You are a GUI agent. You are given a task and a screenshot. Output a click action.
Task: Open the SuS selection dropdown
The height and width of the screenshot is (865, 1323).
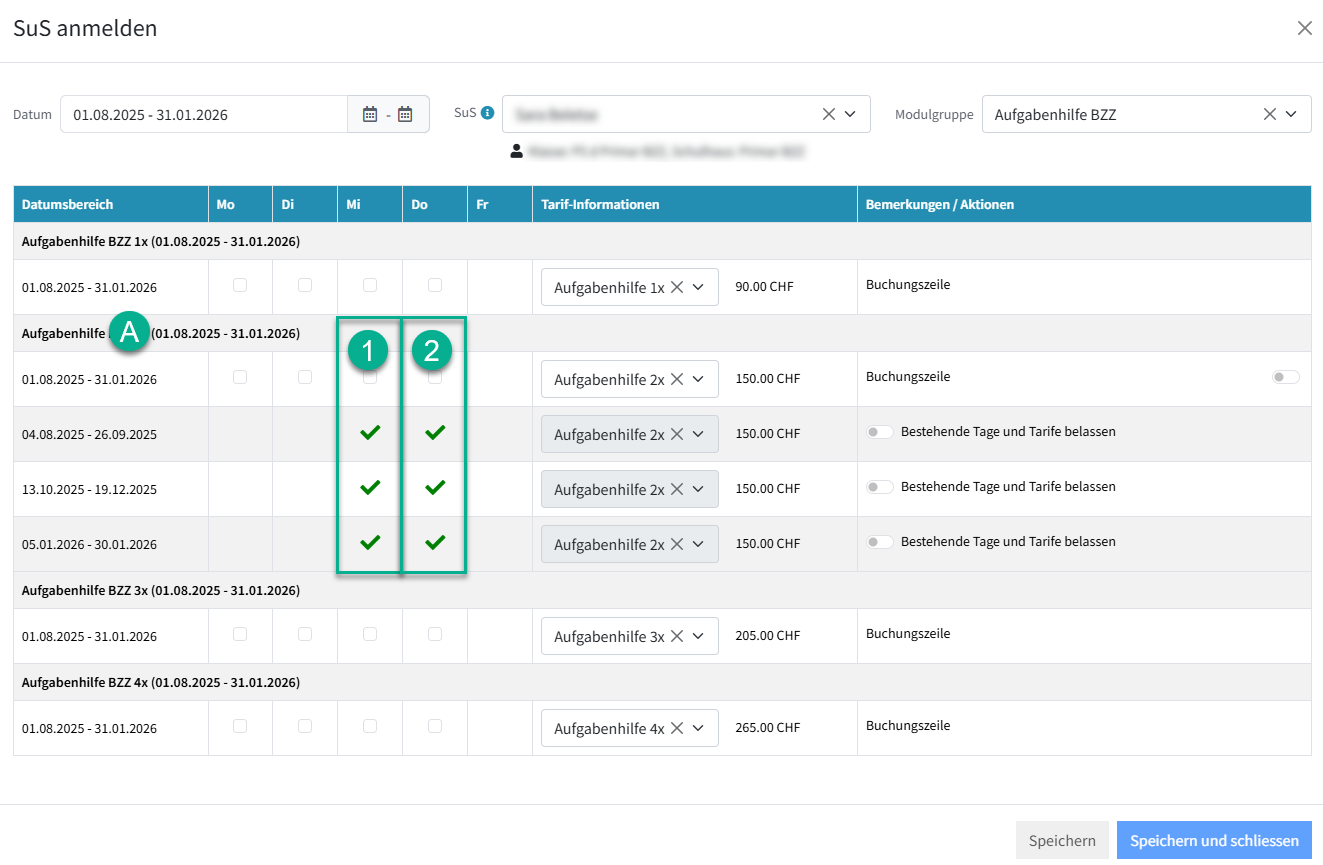(851, 114)
